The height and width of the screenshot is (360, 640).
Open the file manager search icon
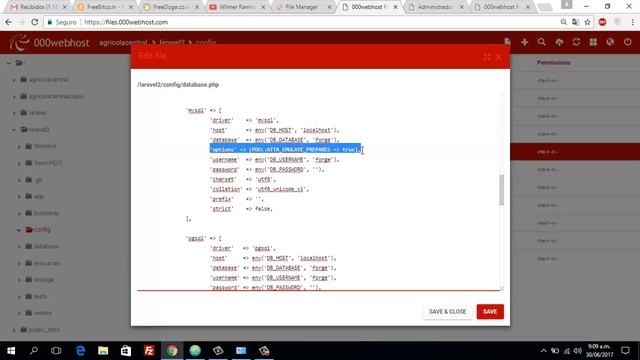[x=542, y=42]
